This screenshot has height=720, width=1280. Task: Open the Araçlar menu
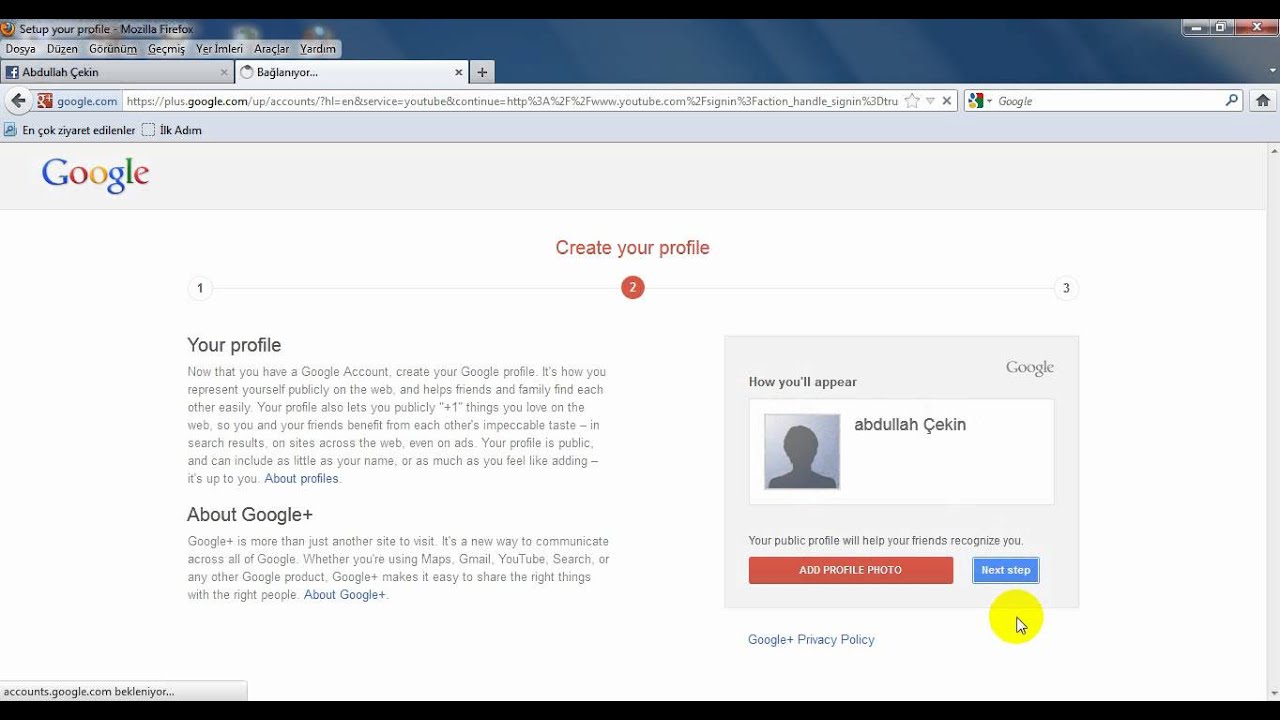[271, 48]
